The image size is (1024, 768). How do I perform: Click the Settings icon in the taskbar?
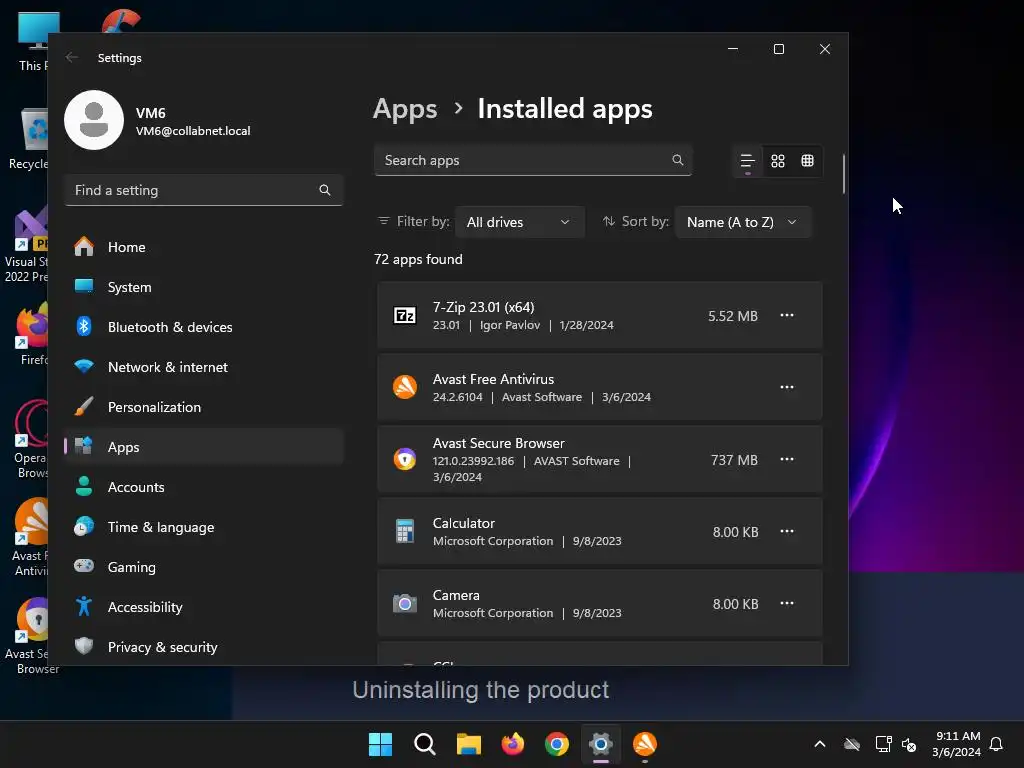pos(601,744)
